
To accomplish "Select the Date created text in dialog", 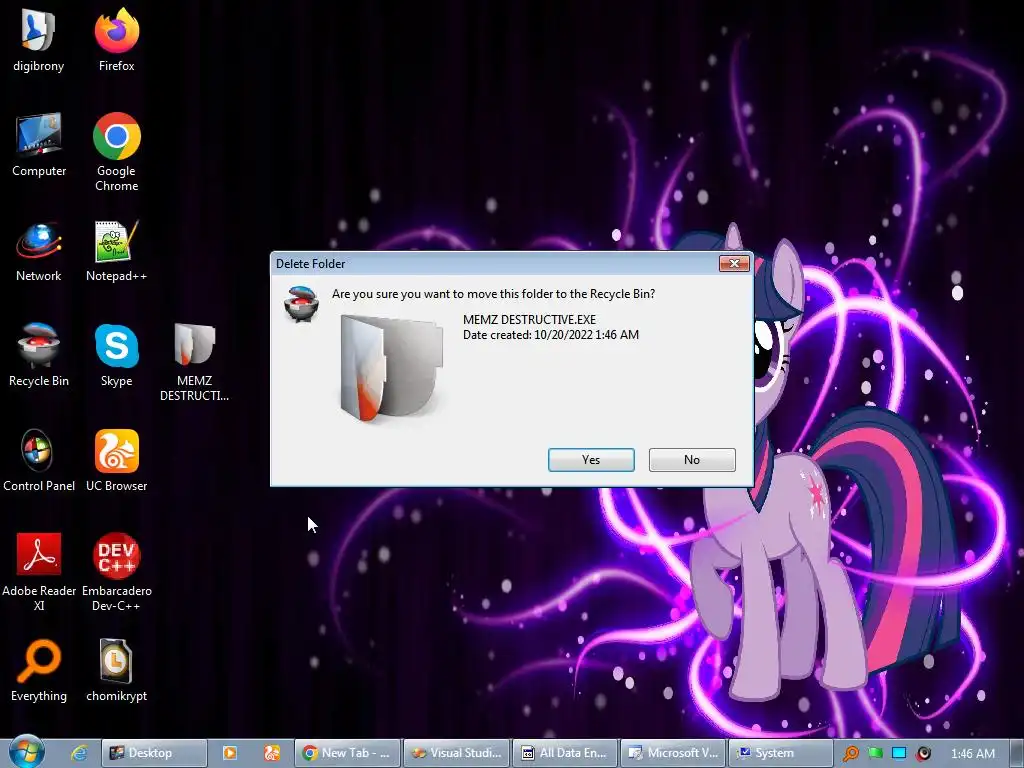I will 551,334.
